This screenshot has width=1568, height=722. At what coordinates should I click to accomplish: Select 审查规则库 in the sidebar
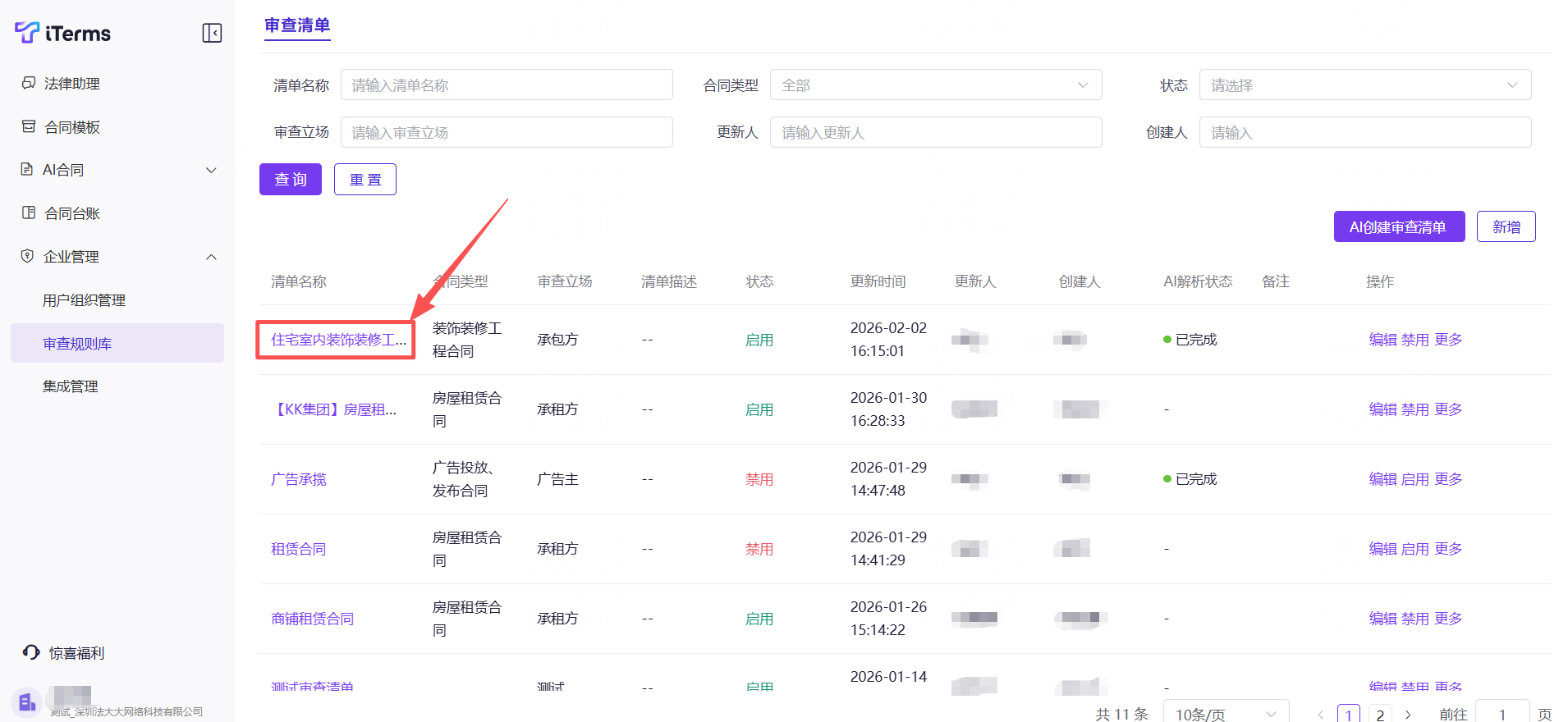[77, 344]
